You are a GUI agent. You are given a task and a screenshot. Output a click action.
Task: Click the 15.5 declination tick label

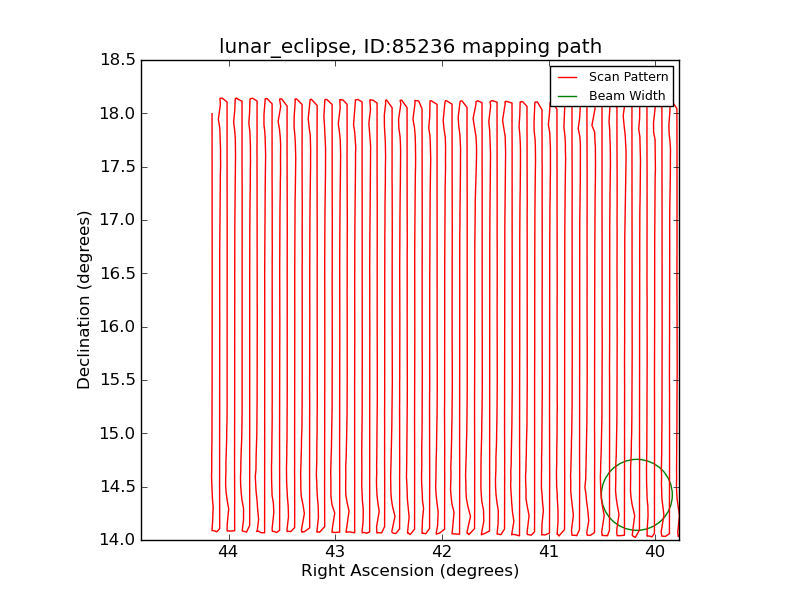click(118, 380)
